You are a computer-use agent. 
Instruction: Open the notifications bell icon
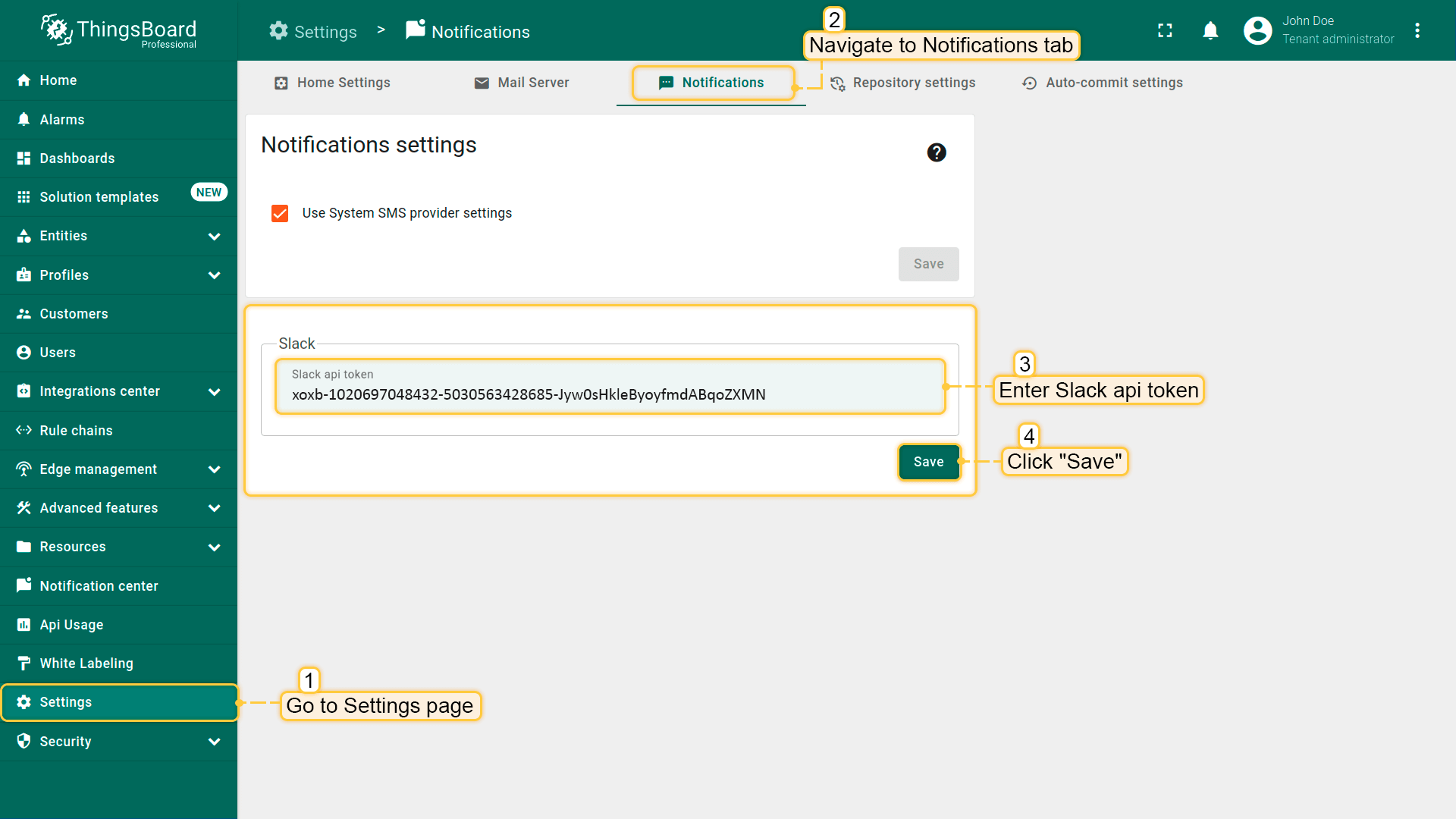pyautogui.click(x=1210, y=30)
